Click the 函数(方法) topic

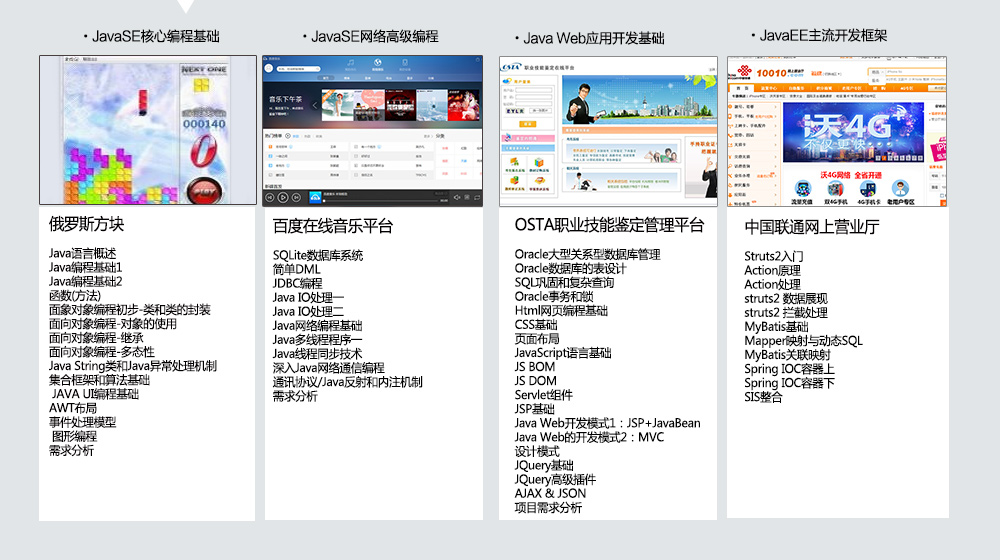click(75, 295)
